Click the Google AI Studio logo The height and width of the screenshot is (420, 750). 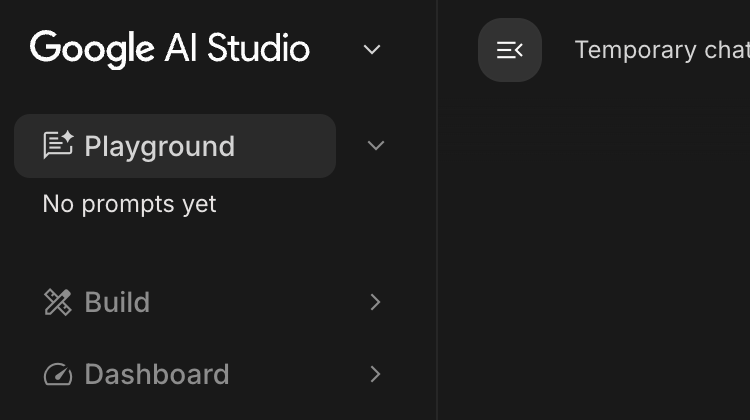coord(170,48)
